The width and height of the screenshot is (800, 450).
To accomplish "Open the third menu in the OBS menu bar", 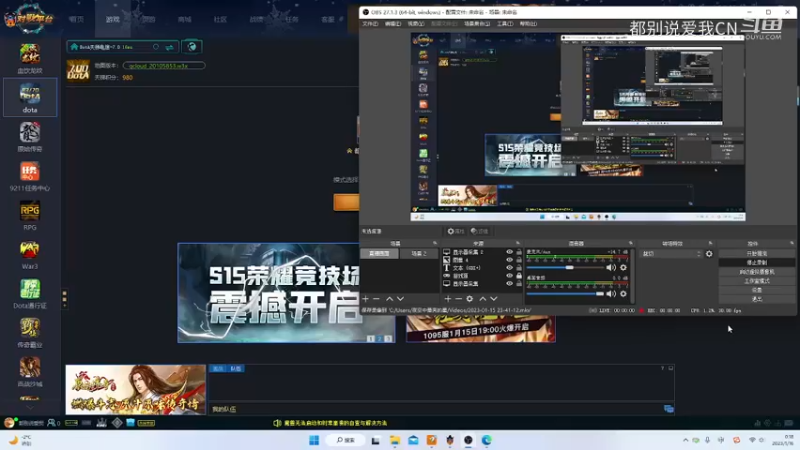I will point(415,23).
